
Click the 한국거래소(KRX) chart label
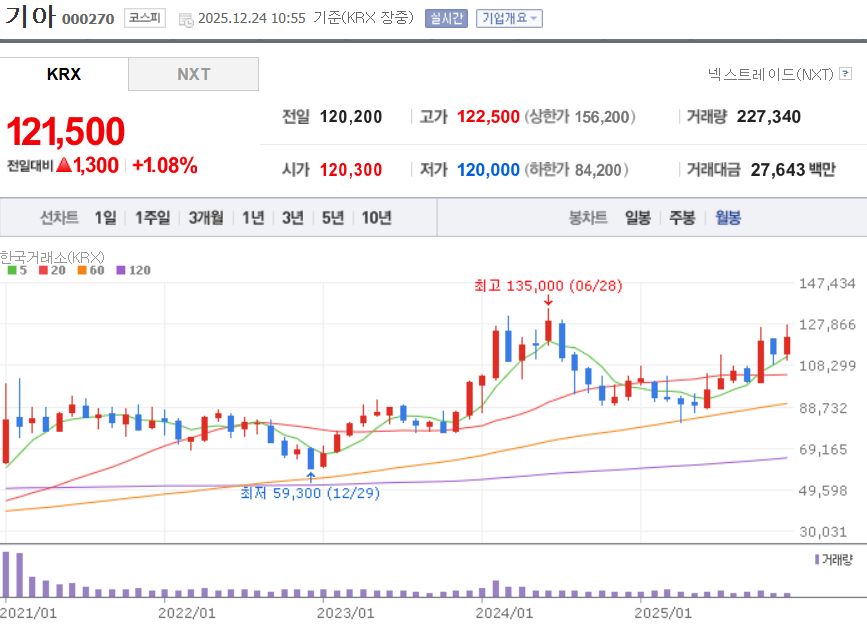(x=52, y=257)
